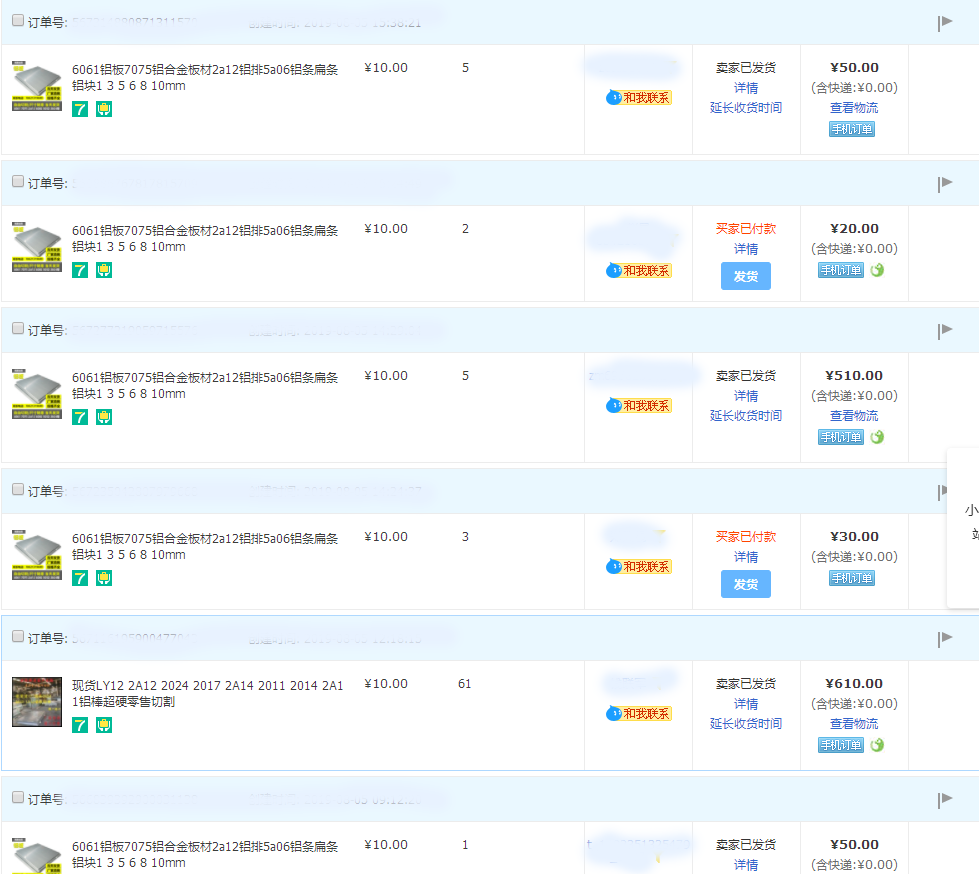Open 详情 for the ¥30.00 paid order

pos(746,557)
